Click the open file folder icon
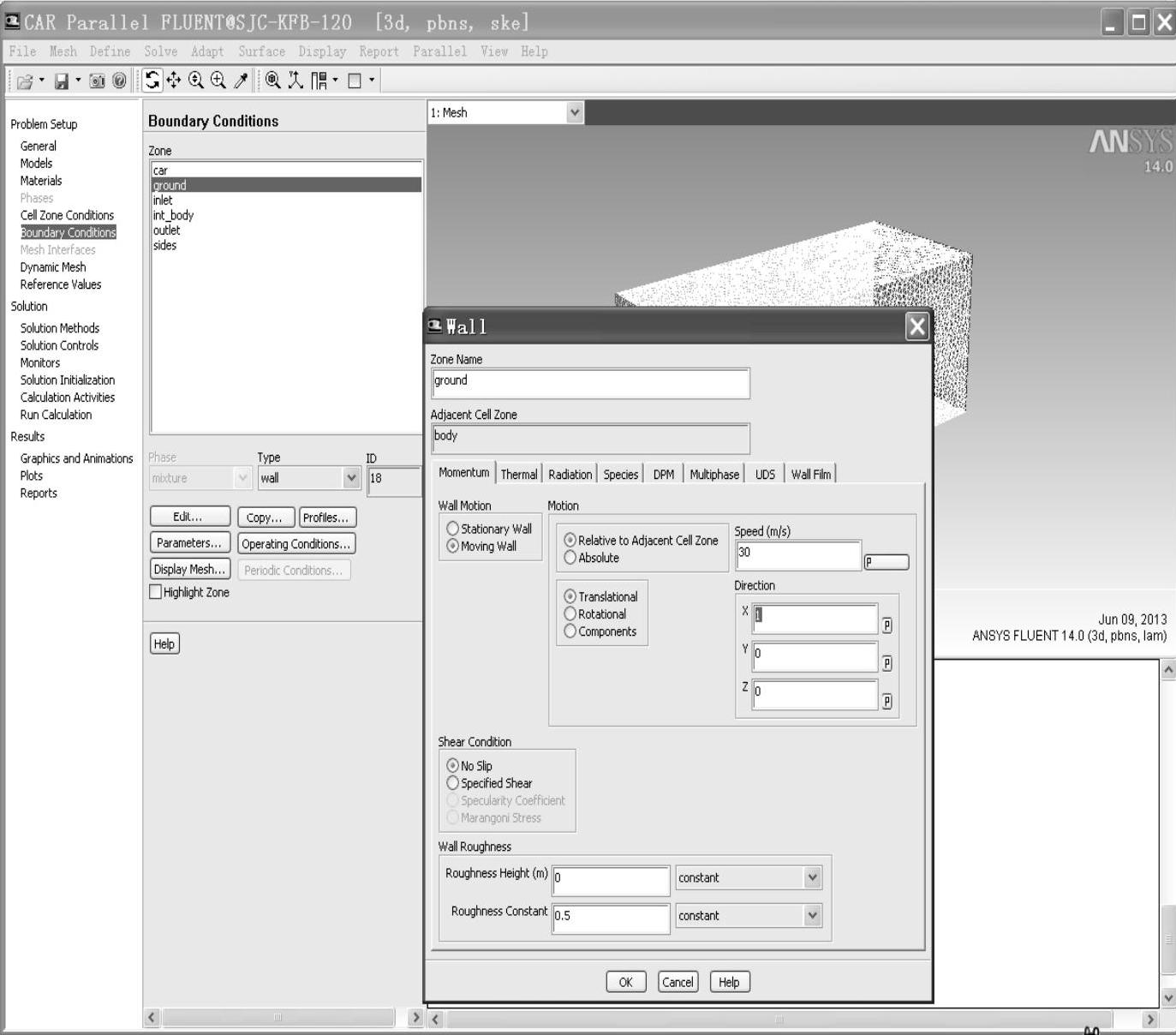The image size is (1176, 1035). [25, 81]
